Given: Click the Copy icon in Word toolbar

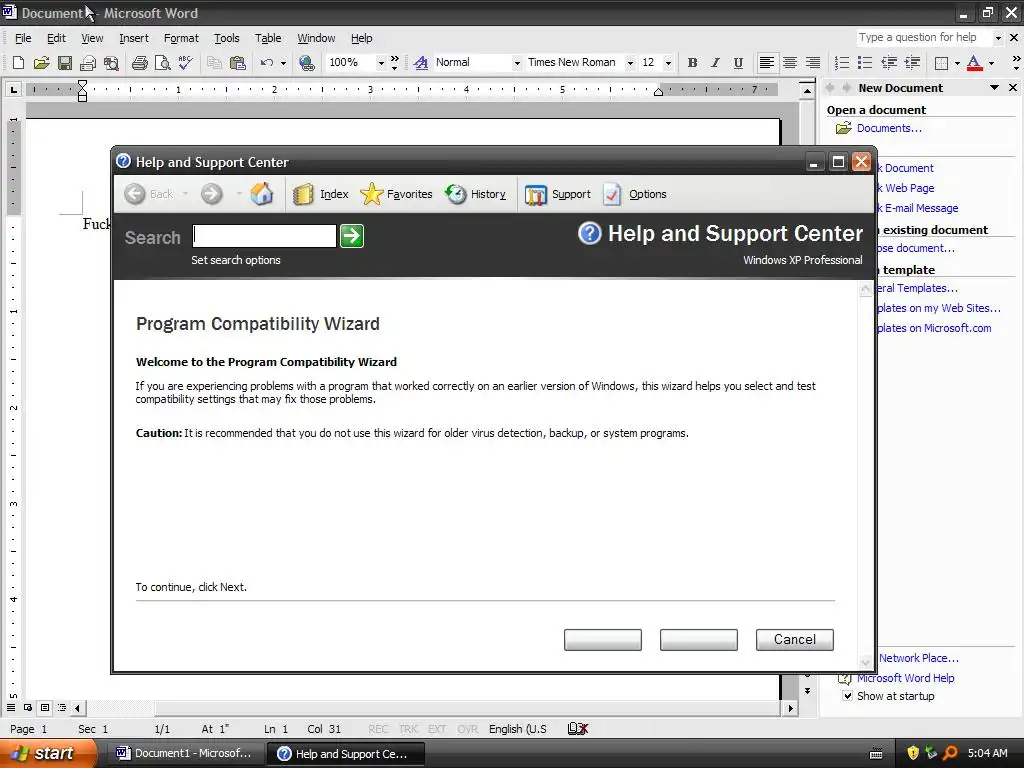Looking at the screenshot, I should 214,63.
